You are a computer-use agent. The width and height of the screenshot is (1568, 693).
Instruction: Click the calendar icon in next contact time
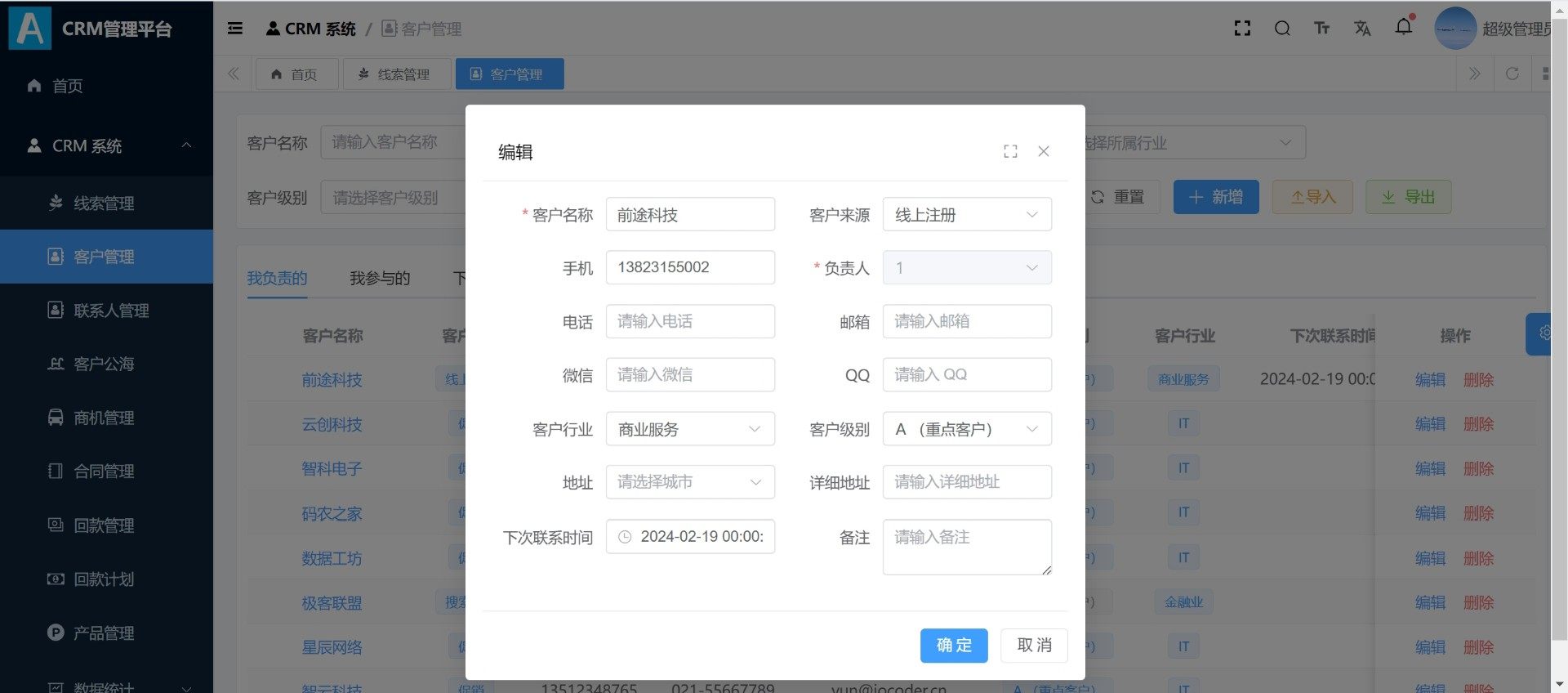point(625,537)
